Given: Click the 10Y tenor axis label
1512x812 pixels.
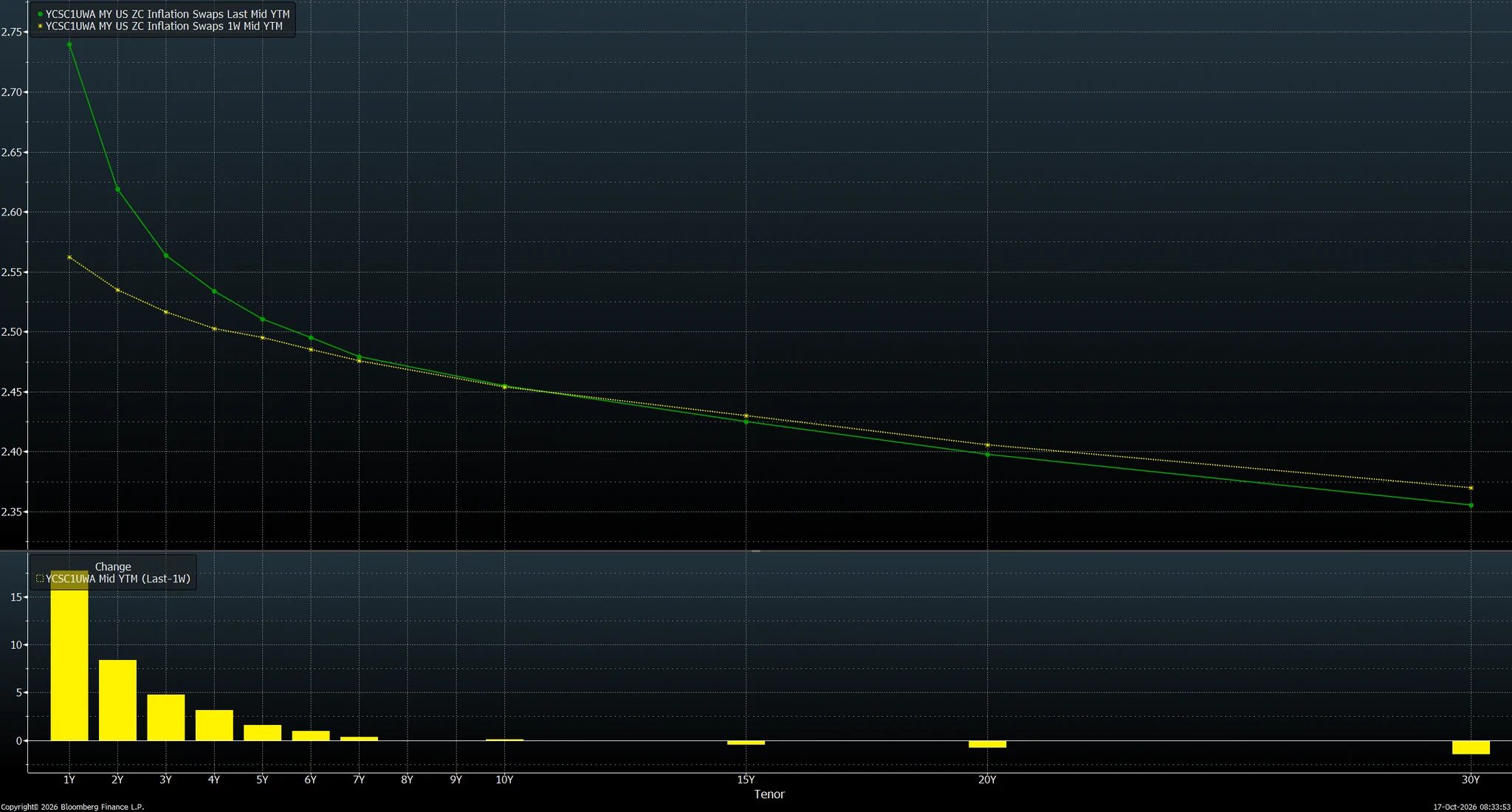Looking at the screenshot, I should click(x=504, y=780).
